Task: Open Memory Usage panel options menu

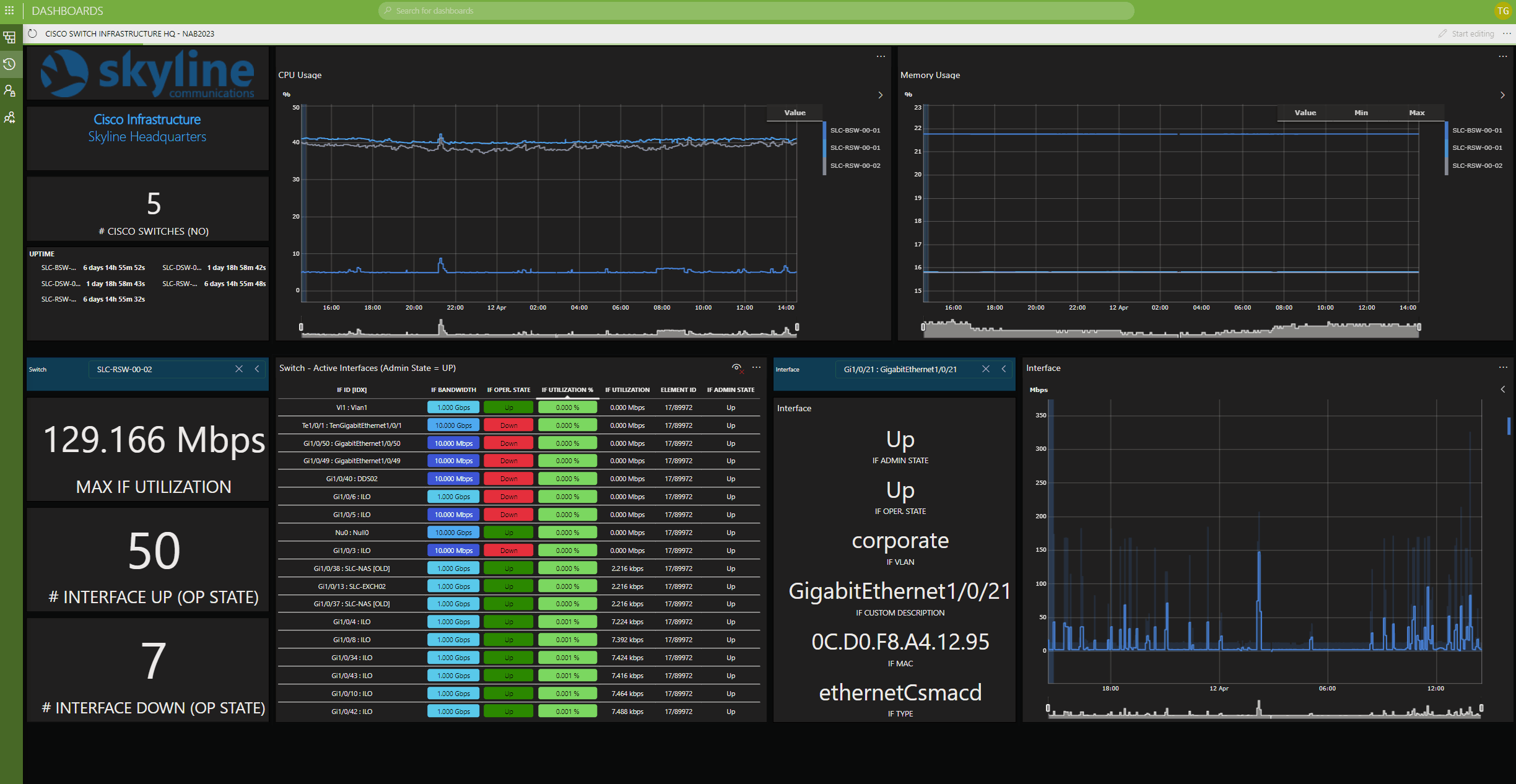Action: pyautogui.click(x=1503, y=56)
